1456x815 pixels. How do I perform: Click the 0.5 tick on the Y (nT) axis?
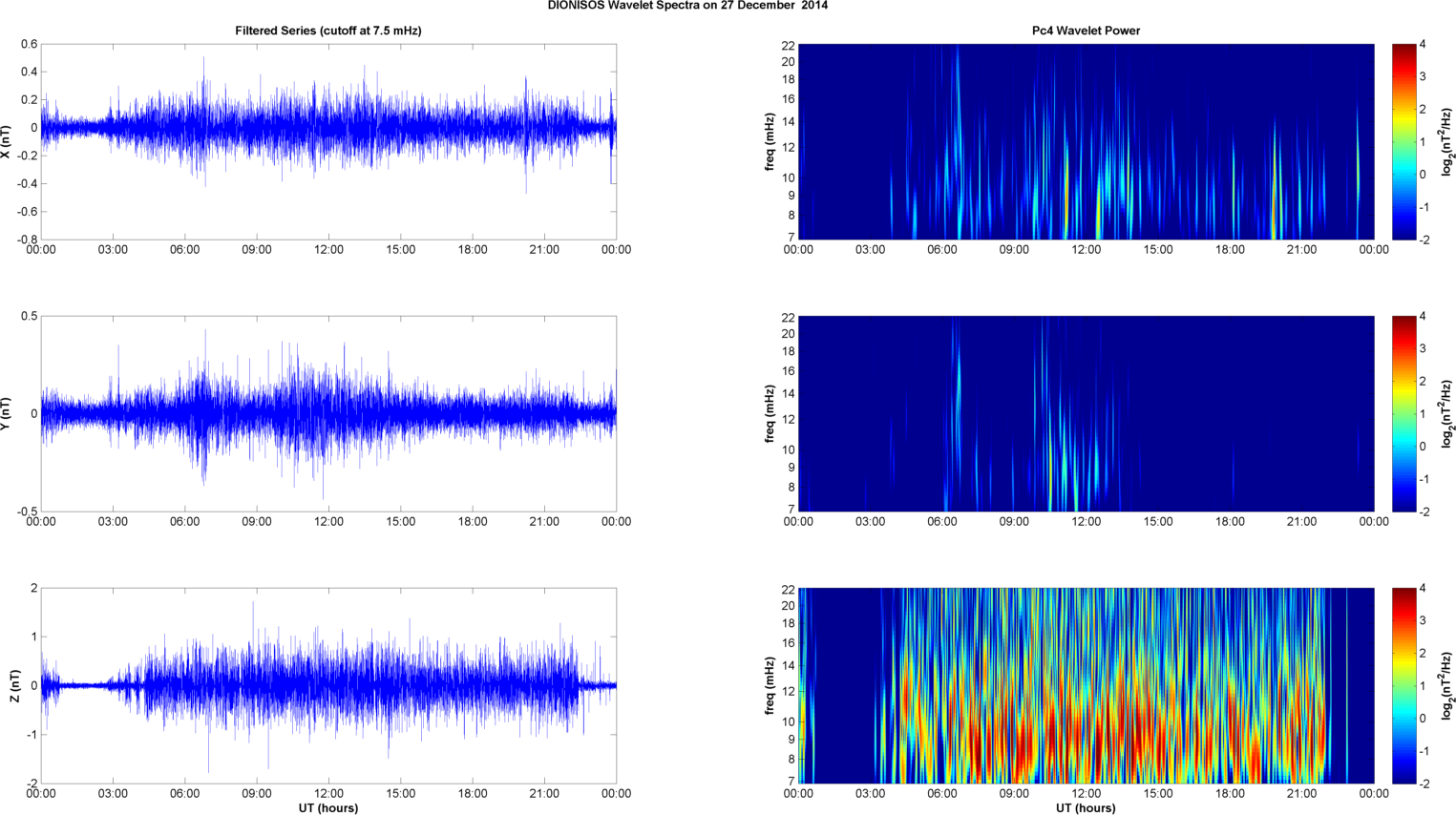point(29,316)
